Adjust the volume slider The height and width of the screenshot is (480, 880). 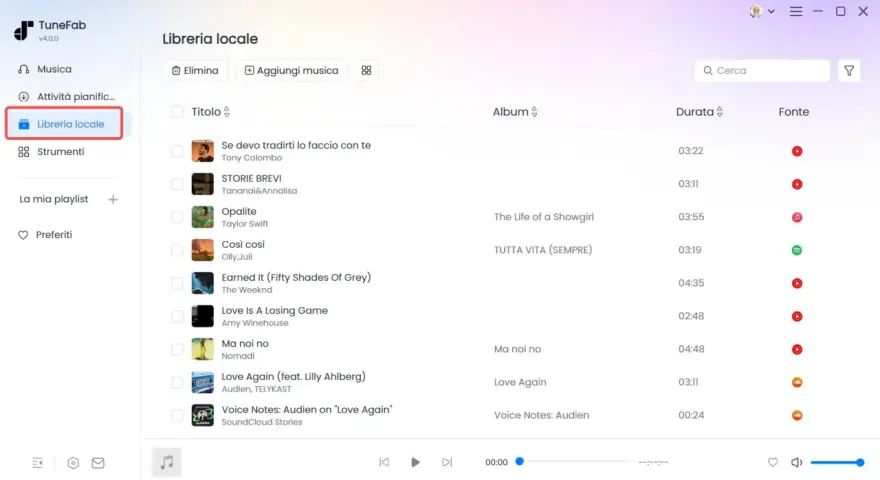click(x=837, y=462)
